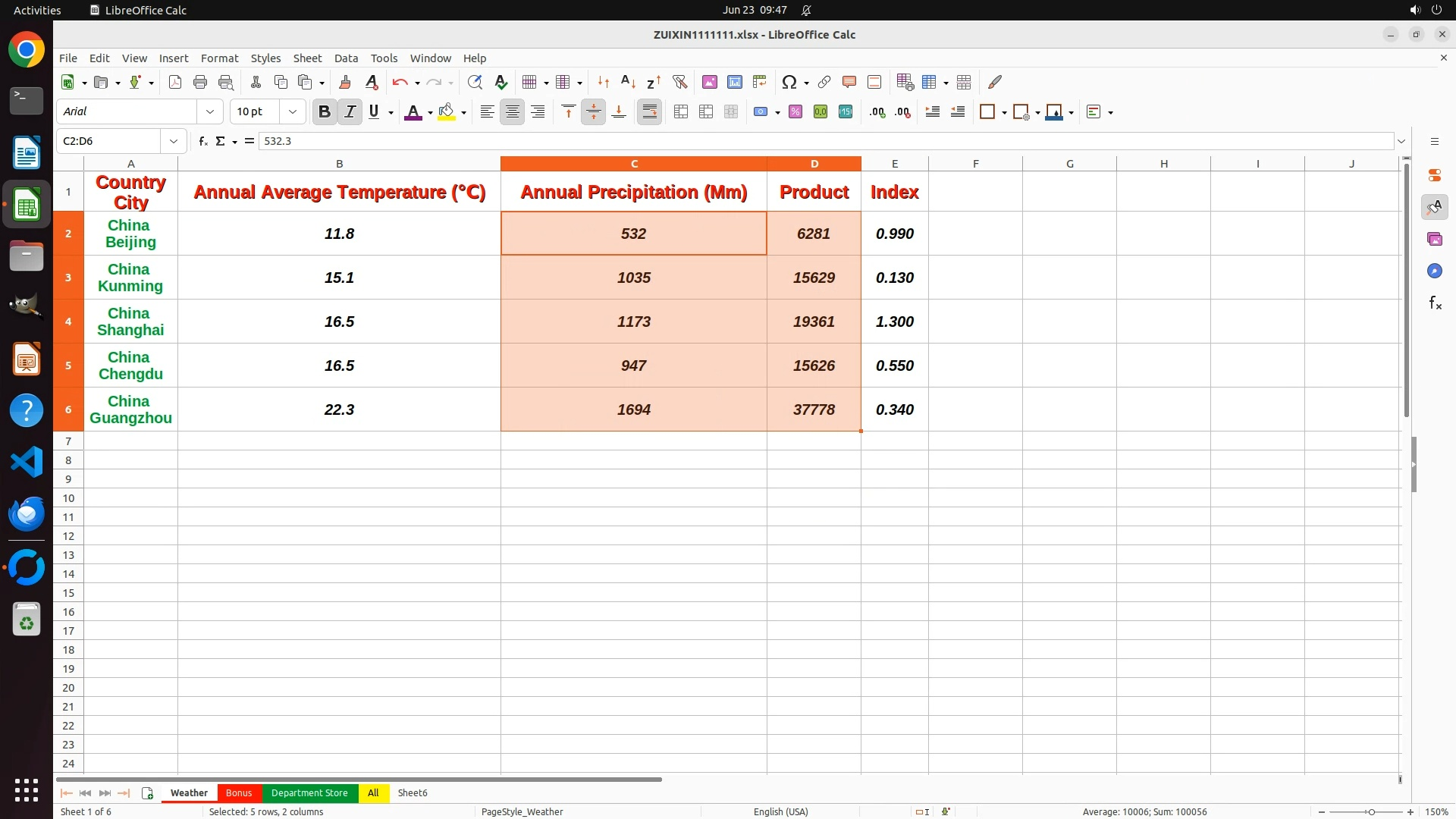Switch to Department Store sheet tab
Viewport: 1456px width, 819px height.
[309, 793]
